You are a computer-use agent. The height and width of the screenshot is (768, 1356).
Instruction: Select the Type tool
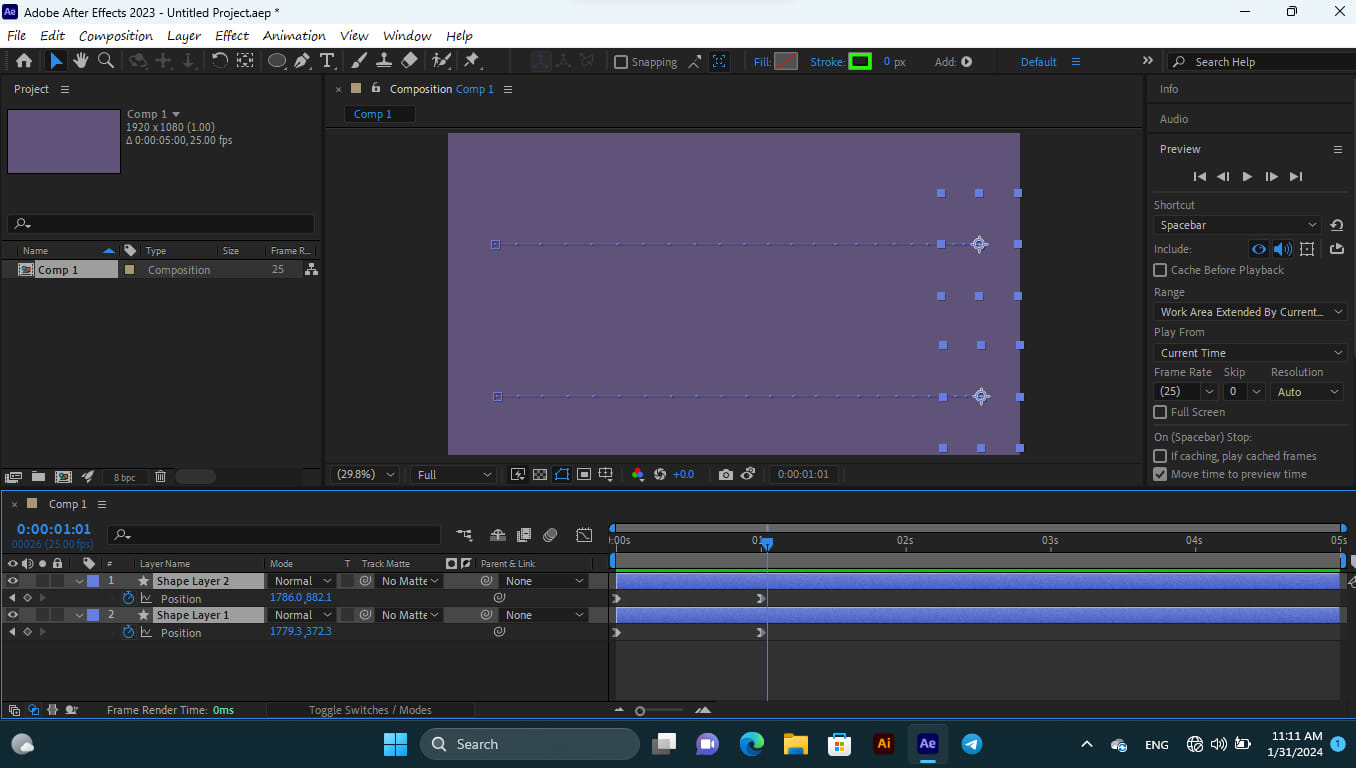pos(327,61)
